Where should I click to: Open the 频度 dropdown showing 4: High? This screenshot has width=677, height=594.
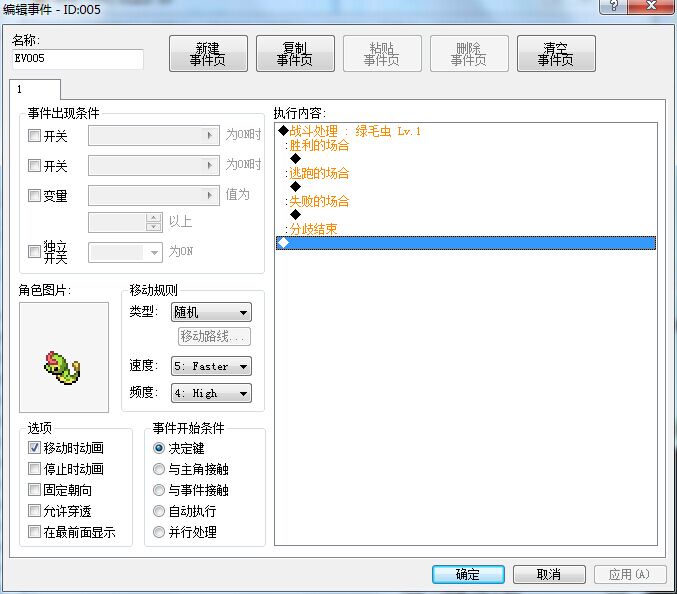(211, 393)
